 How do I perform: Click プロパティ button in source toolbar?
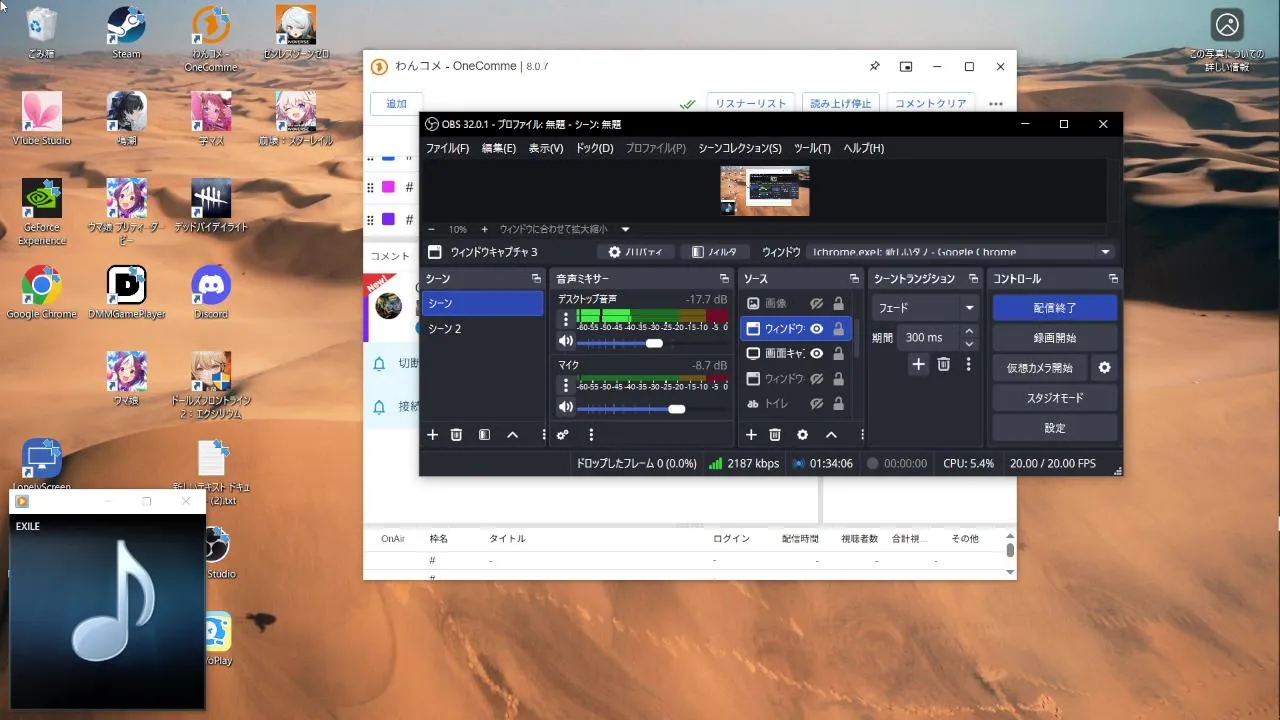coord(636,252)
